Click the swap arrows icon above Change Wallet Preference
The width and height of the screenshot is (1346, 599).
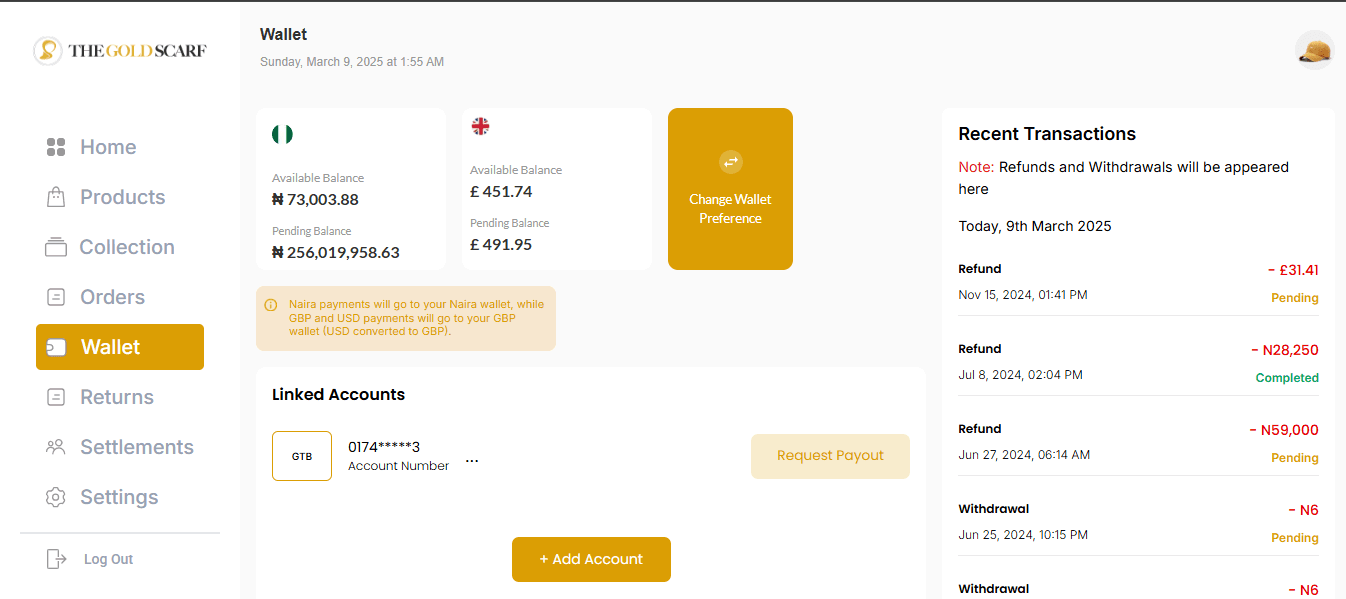point(730,162)
